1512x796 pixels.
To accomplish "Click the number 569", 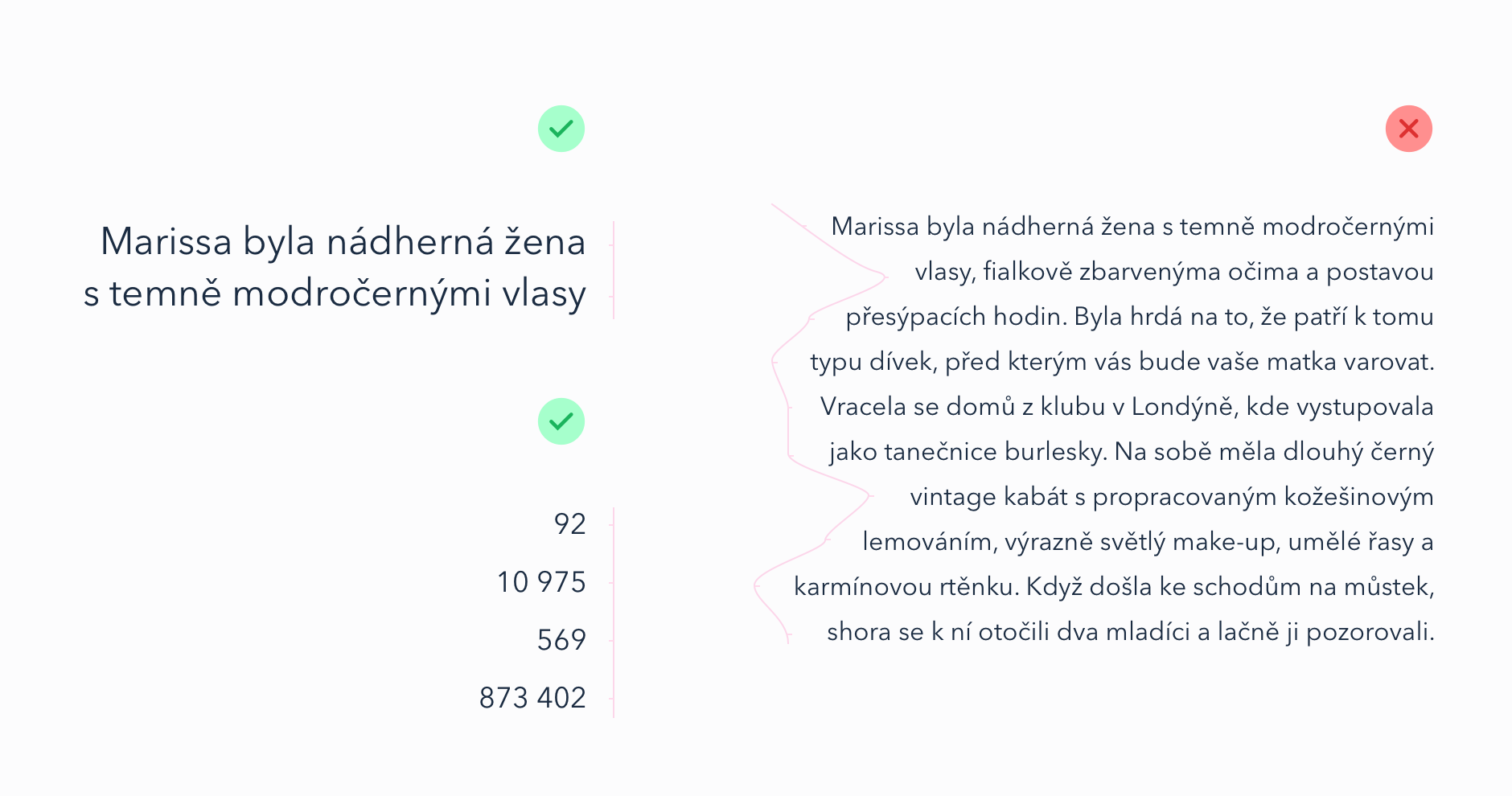I will [561, 640].
